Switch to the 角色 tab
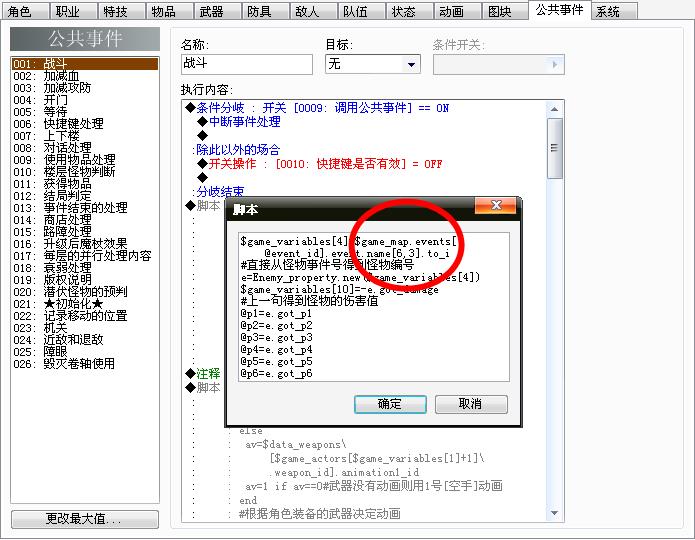Image resolution: width=695 pixels, height=540 pixels. (x=25, y=11)
